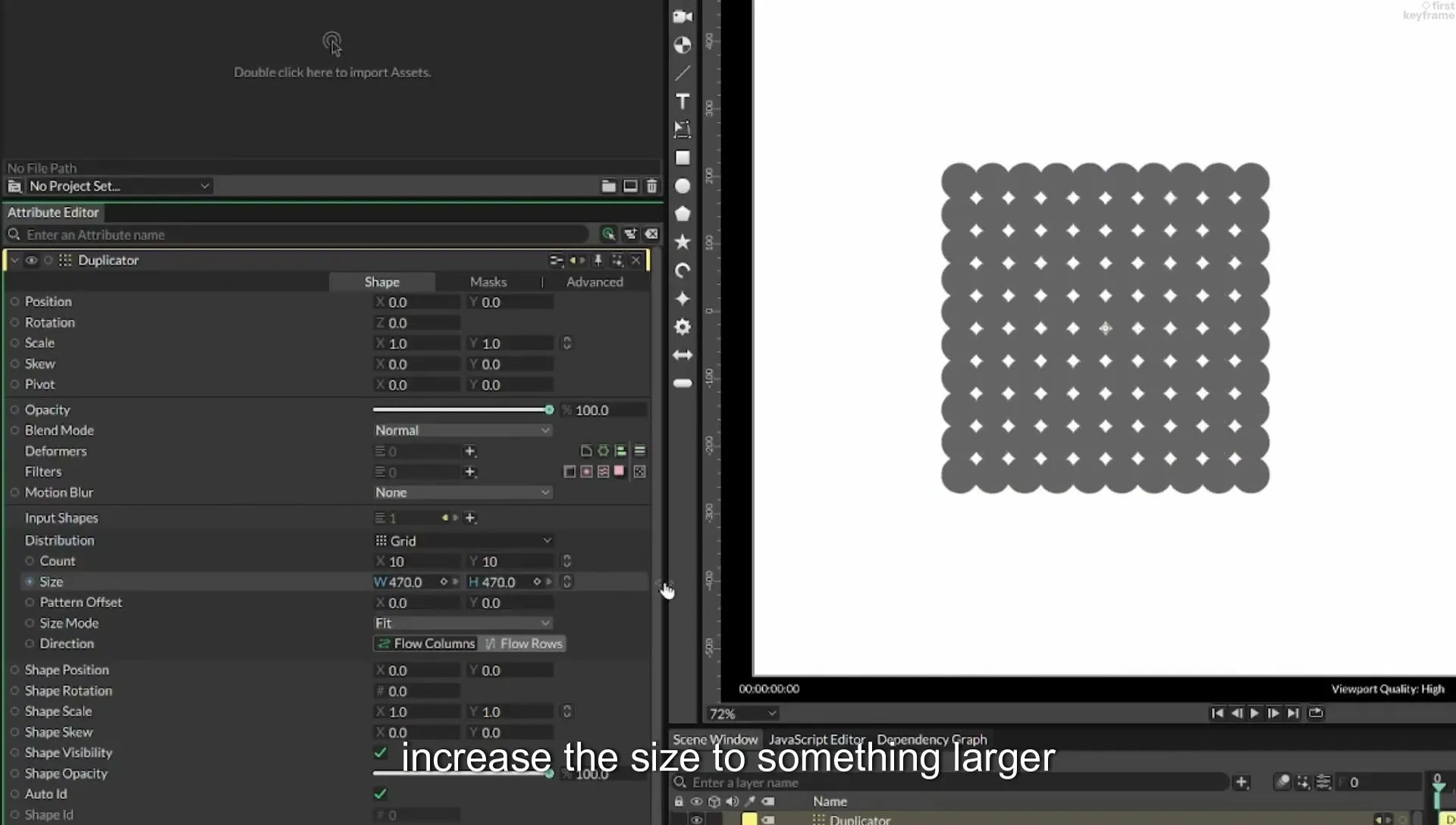Click the trash icon in Assets panel
The height and width of the screenshot is (825, 1456).
[651, 186]
